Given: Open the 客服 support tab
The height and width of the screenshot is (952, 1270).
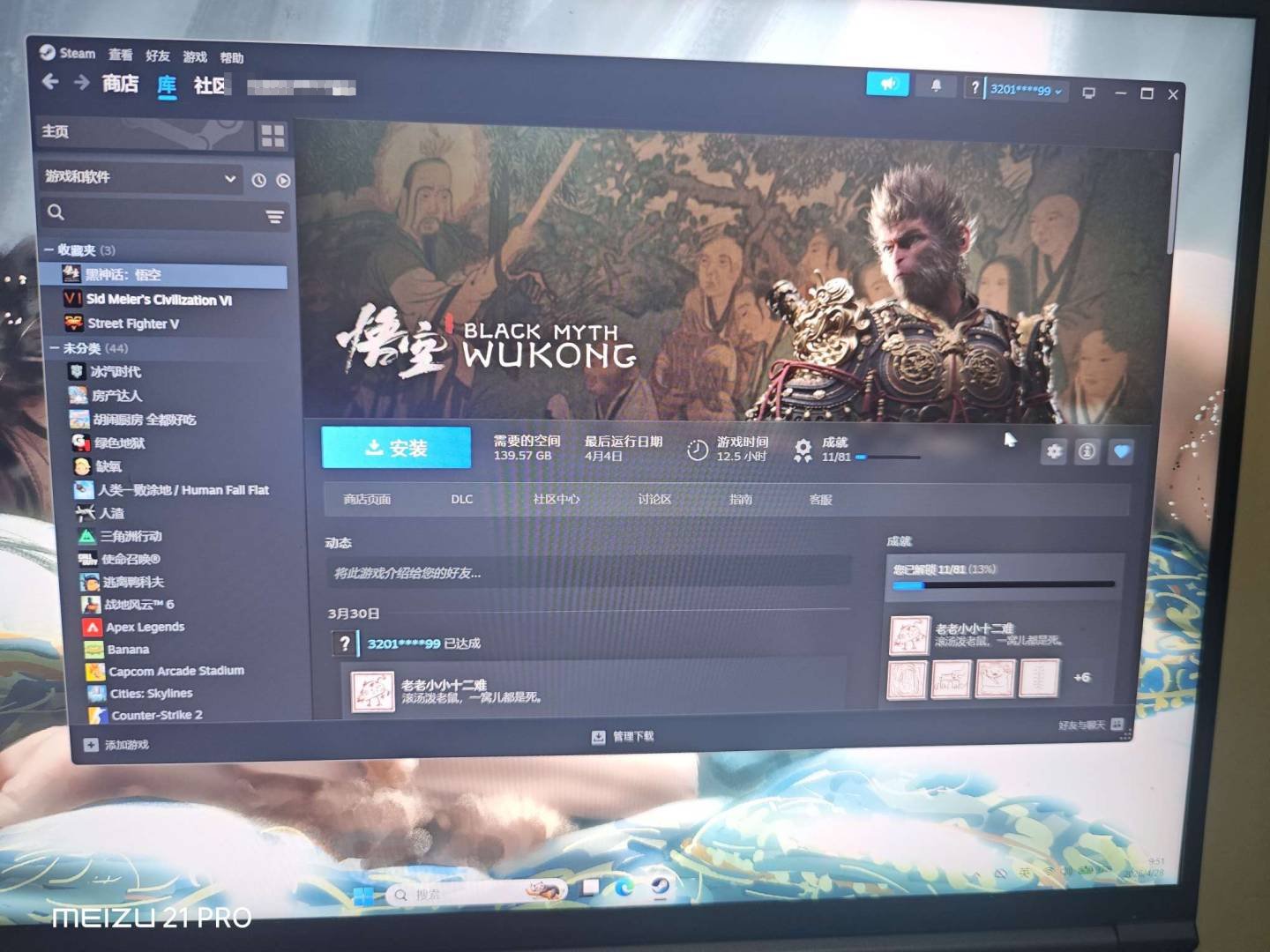Looking at the screenshot, I should [x=820, y=500].
